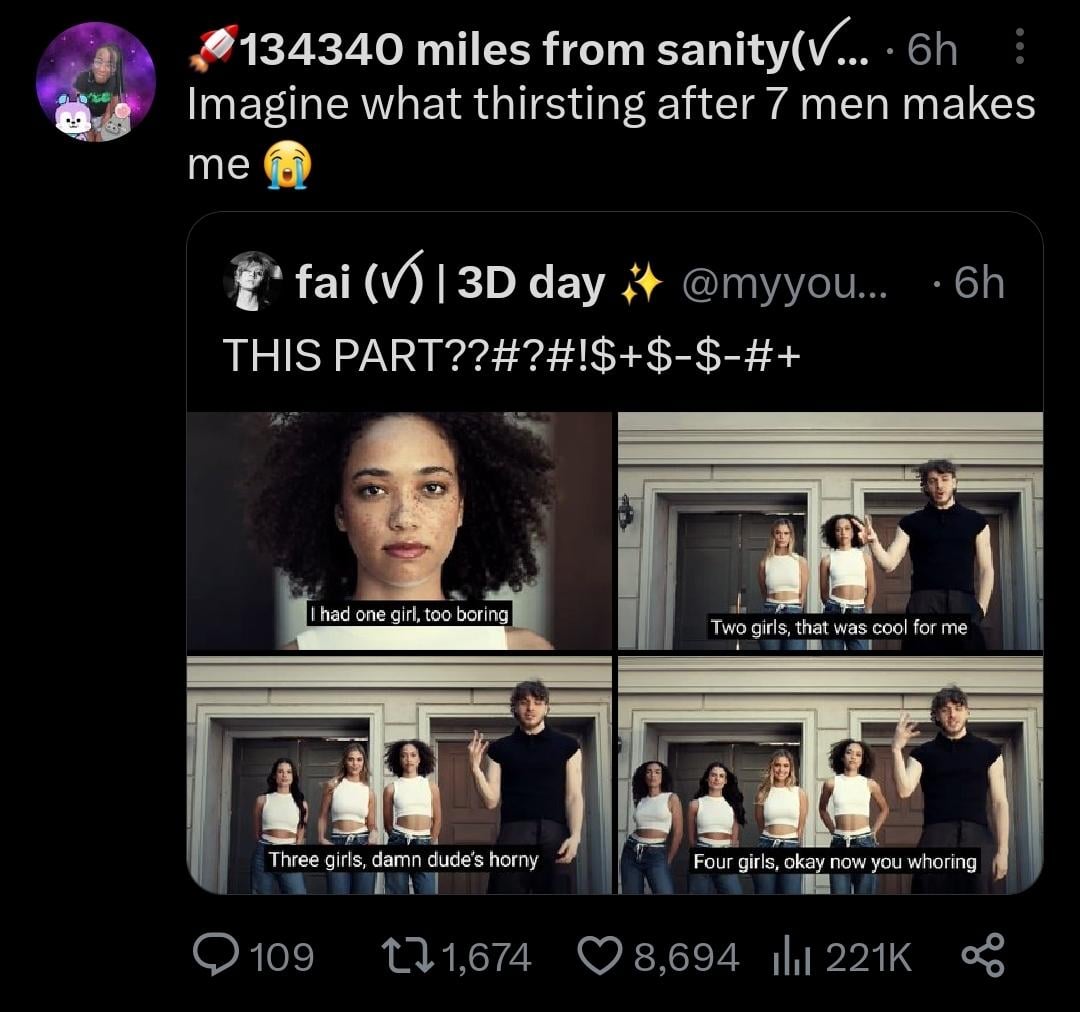
Task: Open the tweet author's profile picture
Action: (95, 82)
